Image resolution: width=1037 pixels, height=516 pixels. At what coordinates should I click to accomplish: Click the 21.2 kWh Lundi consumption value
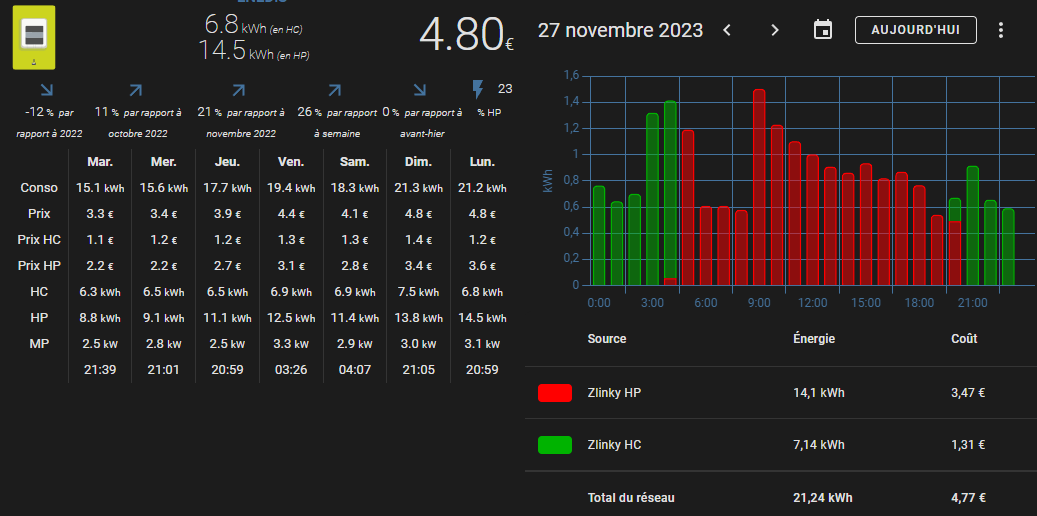click(481, 188)
